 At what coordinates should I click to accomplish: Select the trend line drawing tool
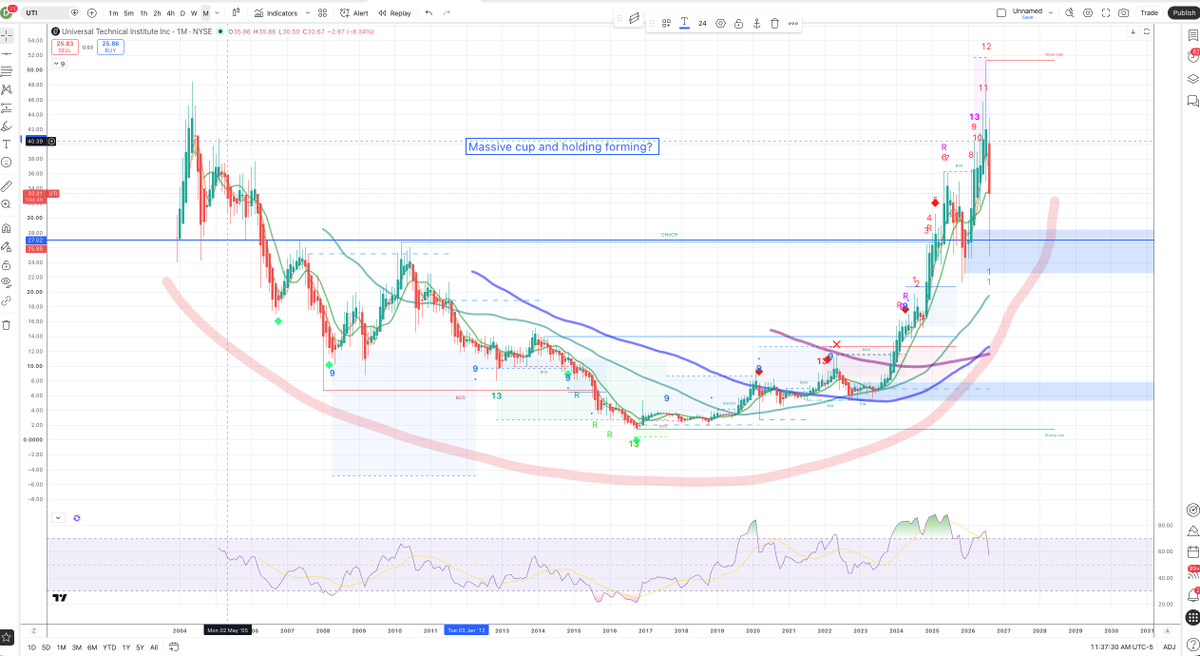pos(7,53)
